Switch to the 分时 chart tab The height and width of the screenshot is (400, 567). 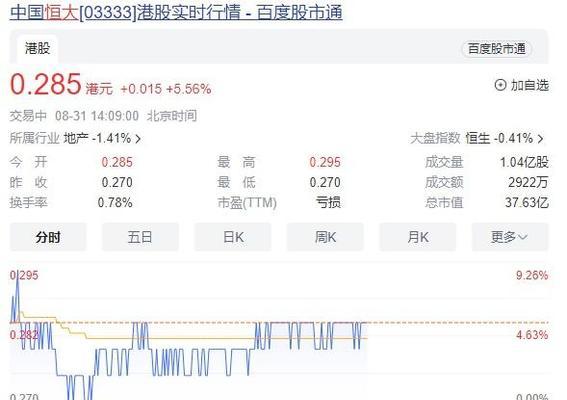pyautogui.click(x=48, y=237)
